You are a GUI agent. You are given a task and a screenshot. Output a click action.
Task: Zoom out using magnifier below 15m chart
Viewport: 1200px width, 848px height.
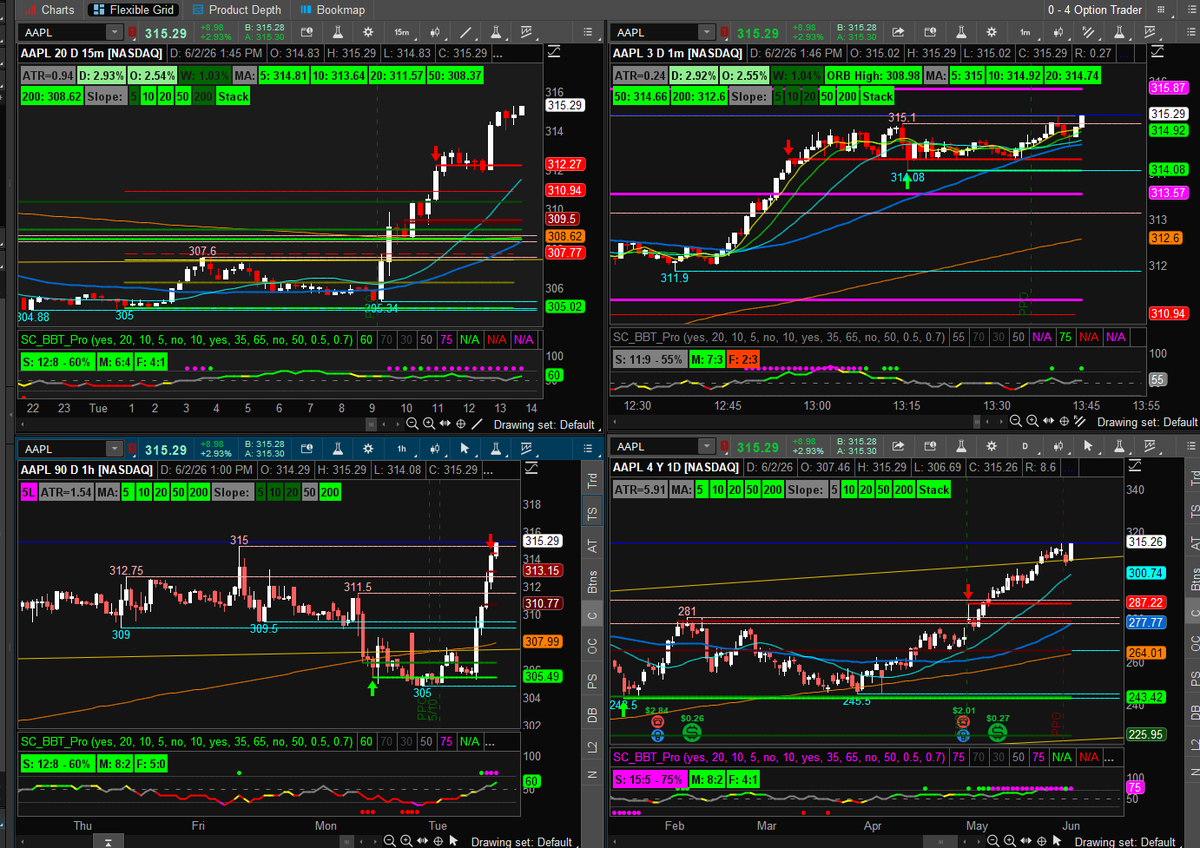click(x=412, y=424)
